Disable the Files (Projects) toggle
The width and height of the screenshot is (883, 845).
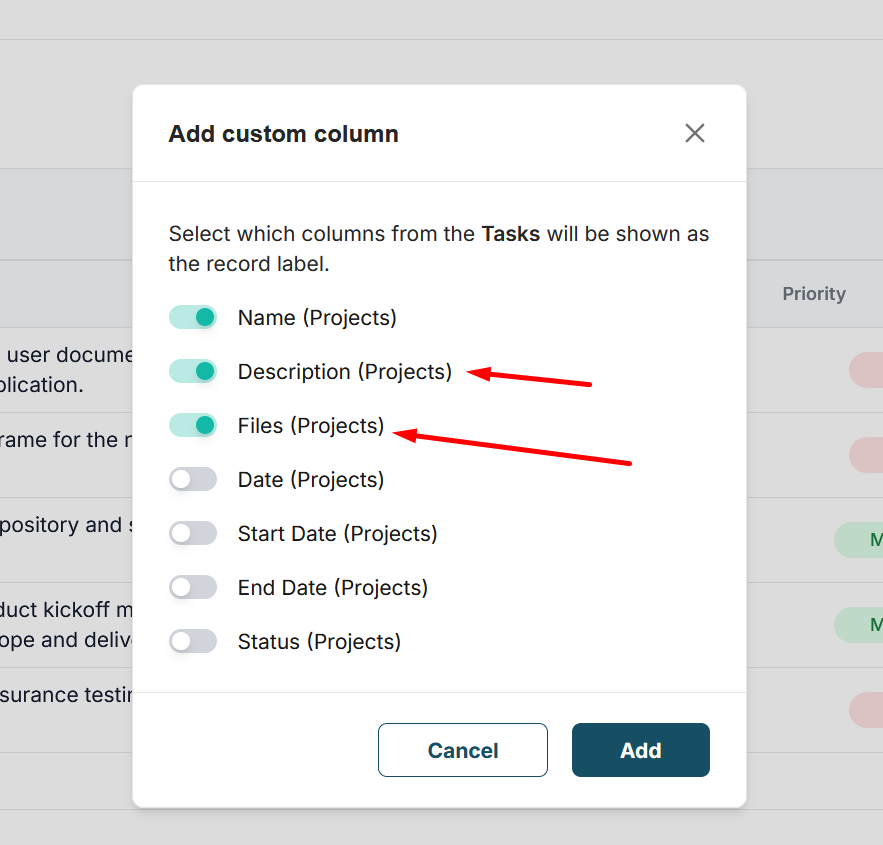(193, 426)
